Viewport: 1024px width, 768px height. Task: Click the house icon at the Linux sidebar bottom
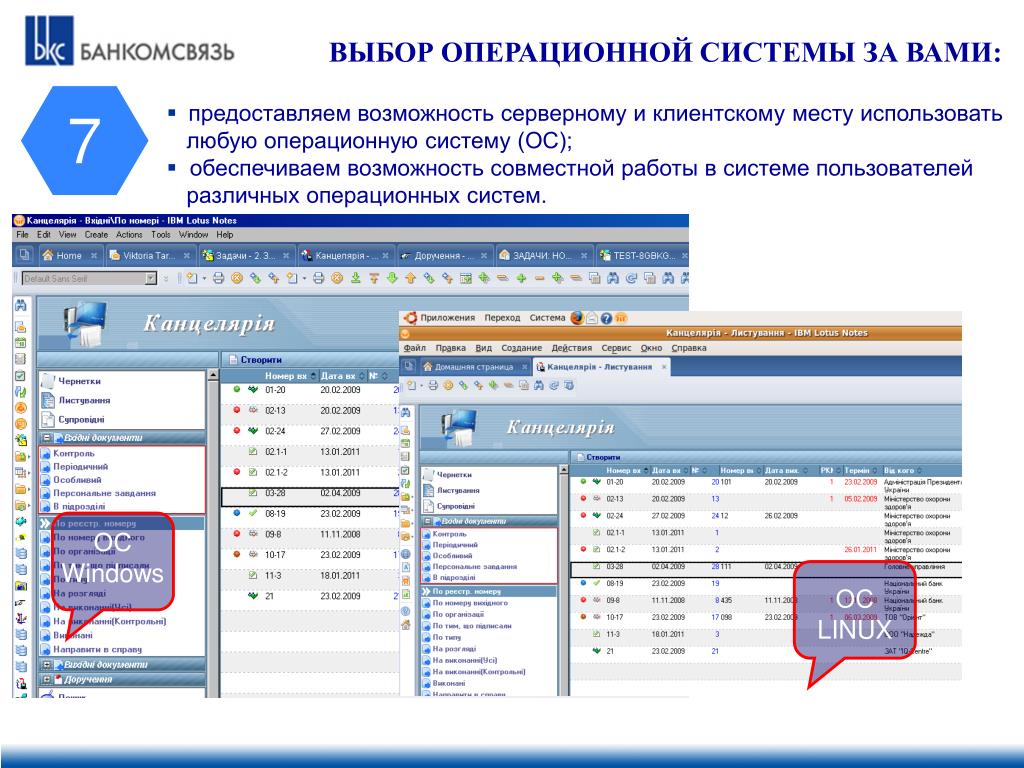(406, 625)
